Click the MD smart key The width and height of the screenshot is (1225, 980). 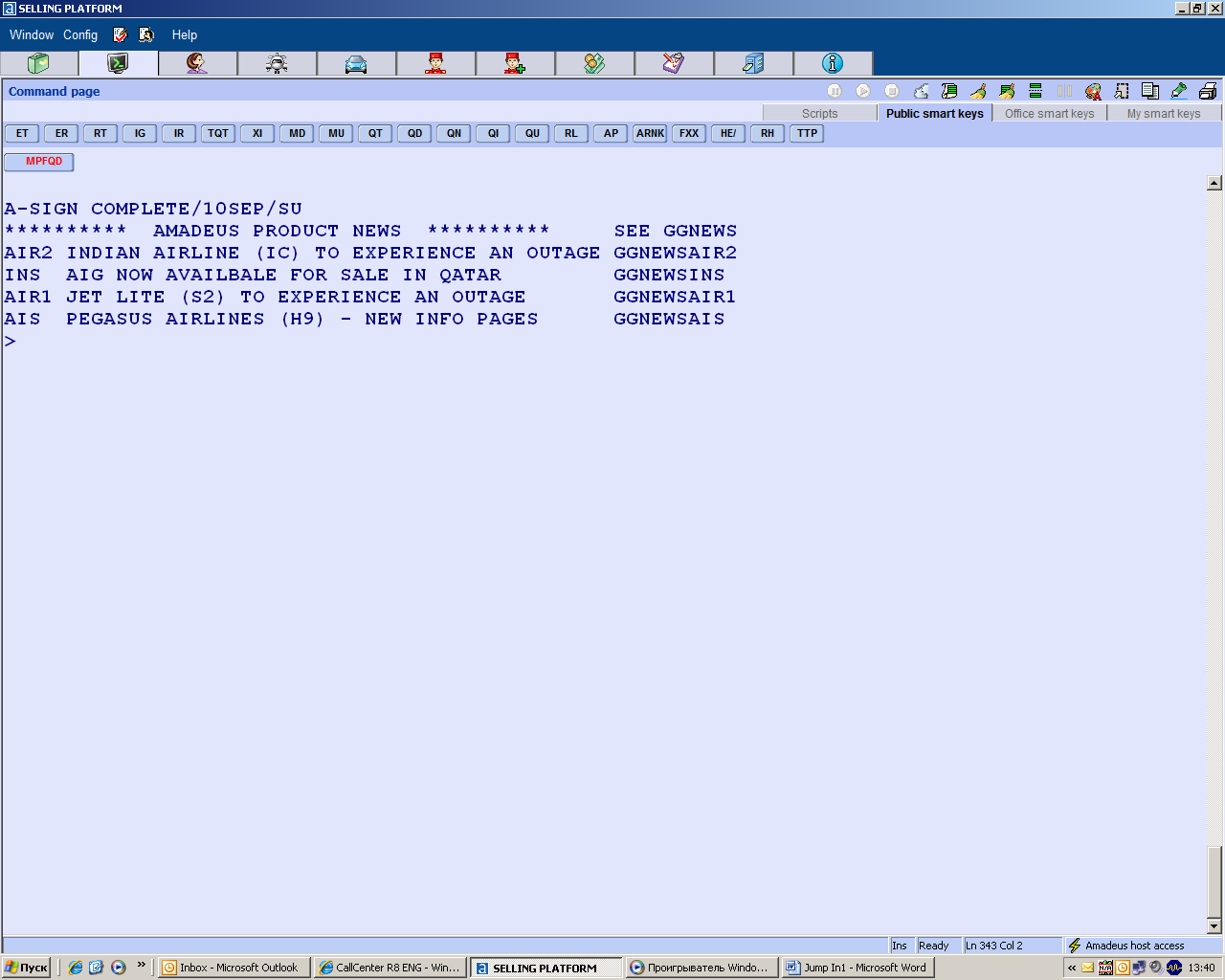pos(297,134)
